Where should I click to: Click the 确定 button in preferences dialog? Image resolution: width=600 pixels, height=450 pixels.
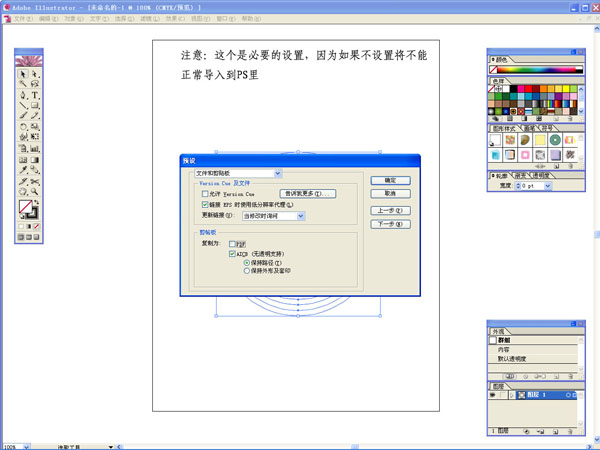(x=389, y=180)
